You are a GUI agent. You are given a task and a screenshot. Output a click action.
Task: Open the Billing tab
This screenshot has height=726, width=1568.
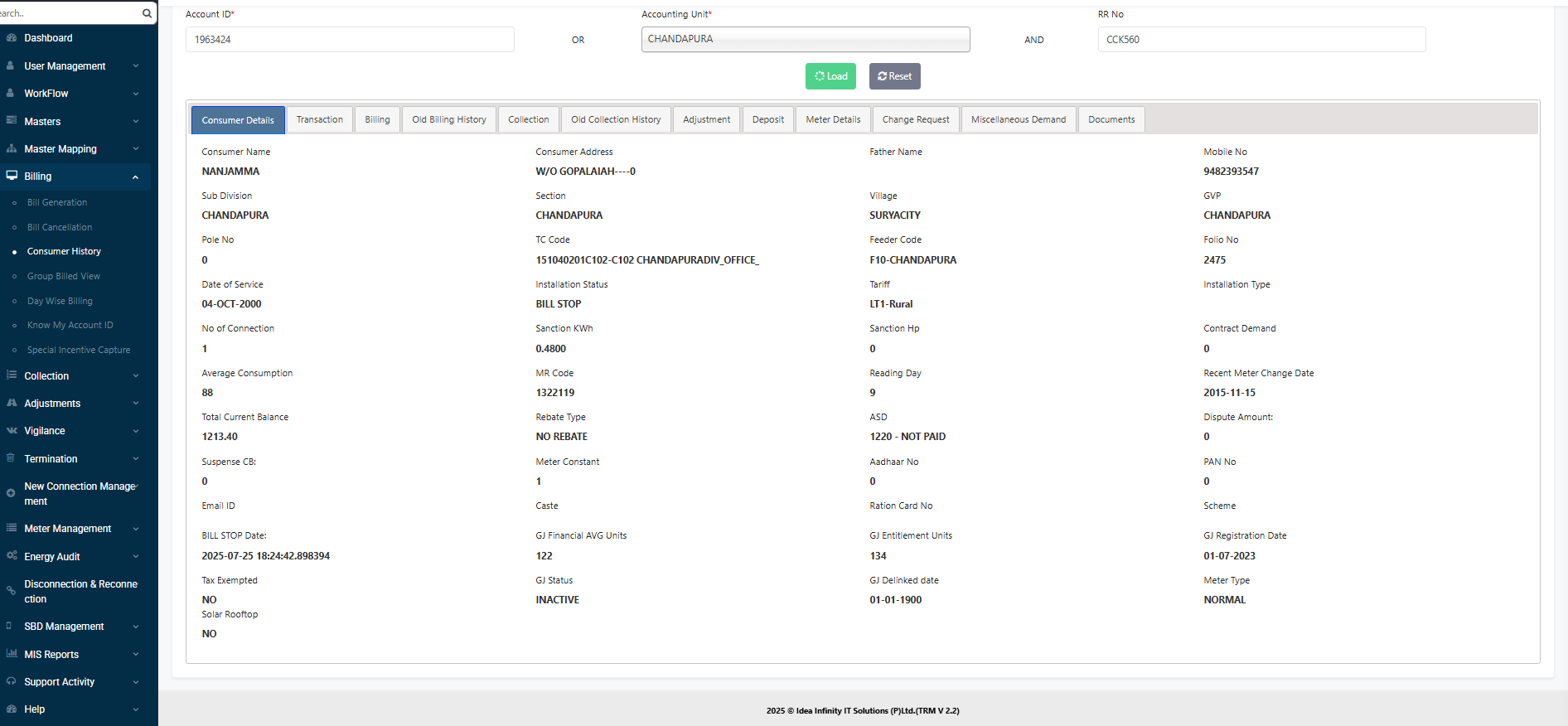(x=377, y=119)
